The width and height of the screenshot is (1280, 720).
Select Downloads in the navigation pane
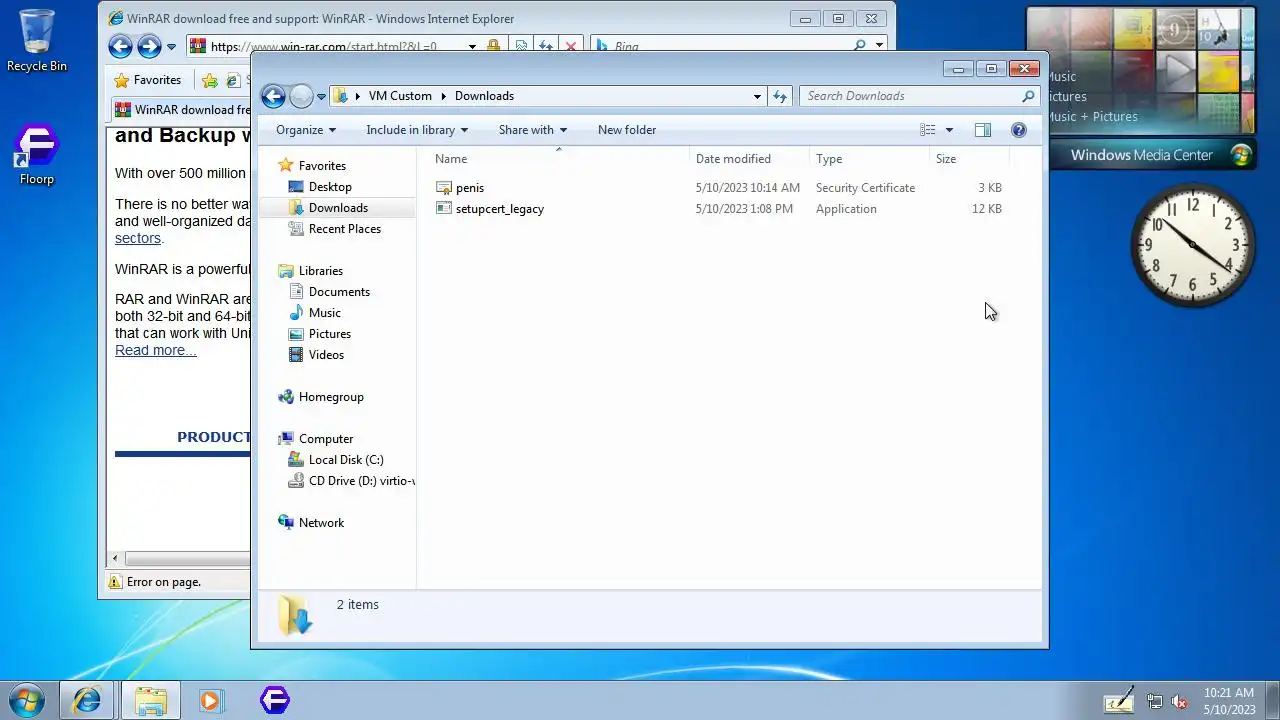[x=338, y=208]
